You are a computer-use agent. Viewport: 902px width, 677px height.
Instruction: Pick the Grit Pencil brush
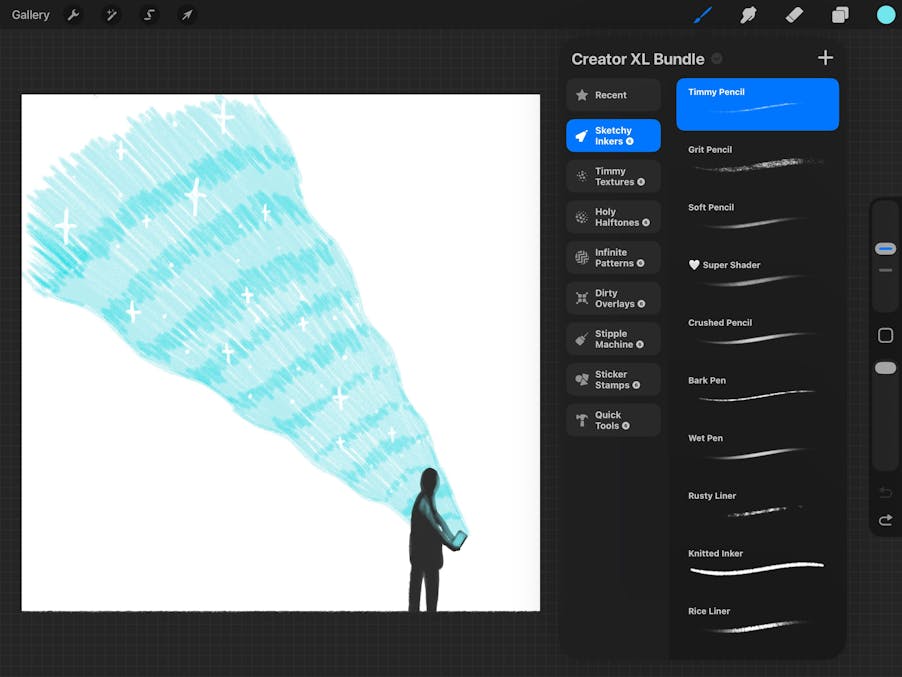[757, 157]
